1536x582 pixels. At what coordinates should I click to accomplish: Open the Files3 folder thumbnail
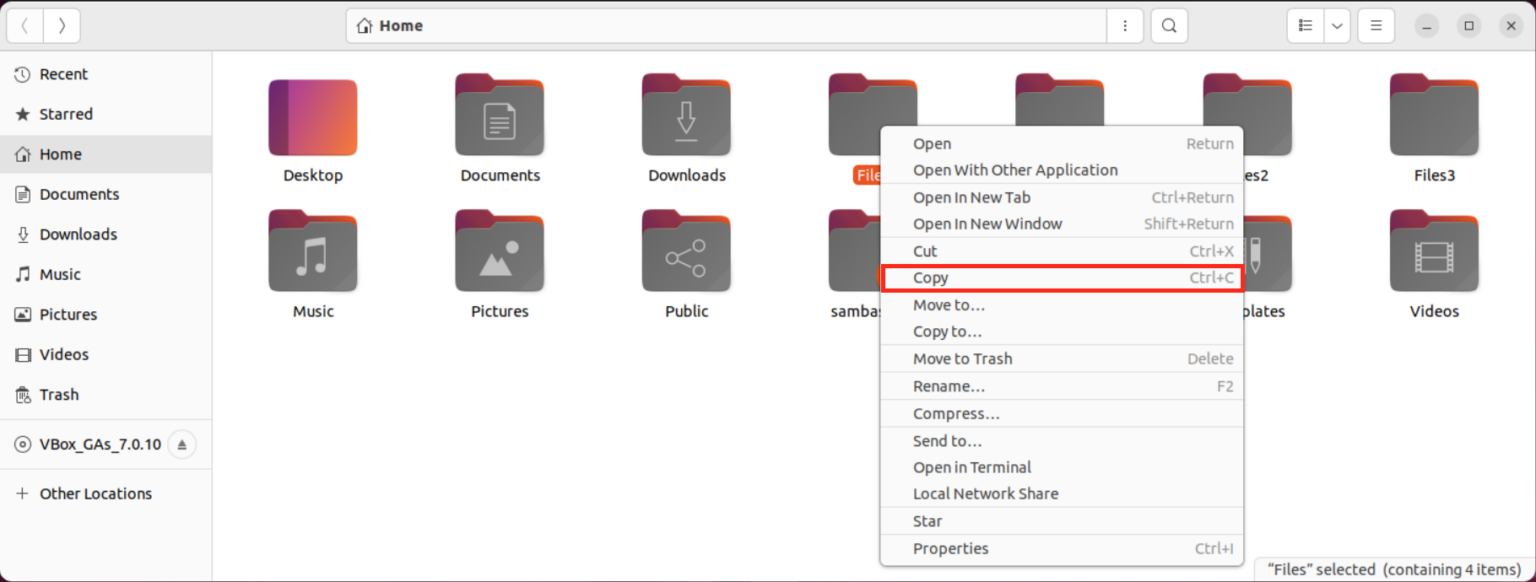click(1434, 115)
